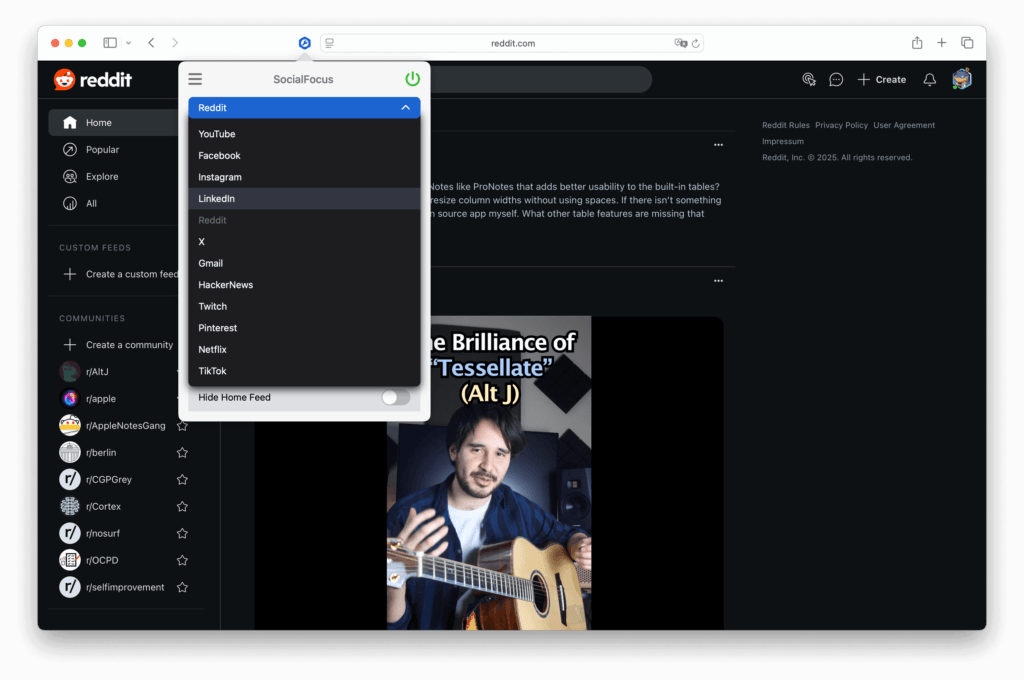Image resolution: width=1024 pixels, height=680 pixels.
Task: Select X from the site list
Action: coord(304,242)
